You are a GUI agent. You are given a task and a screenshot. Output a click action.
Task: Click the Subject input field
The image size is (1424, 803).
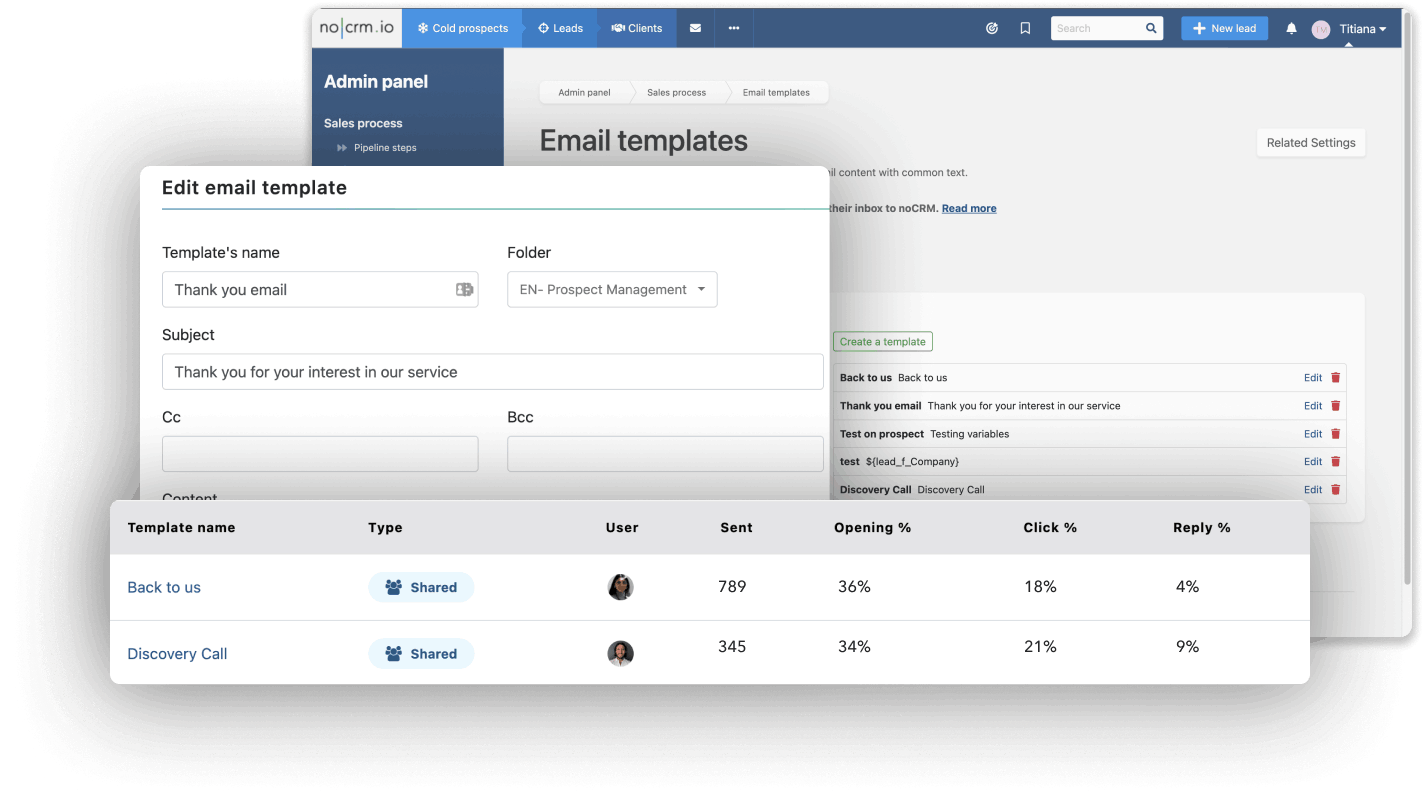point(492,372)
